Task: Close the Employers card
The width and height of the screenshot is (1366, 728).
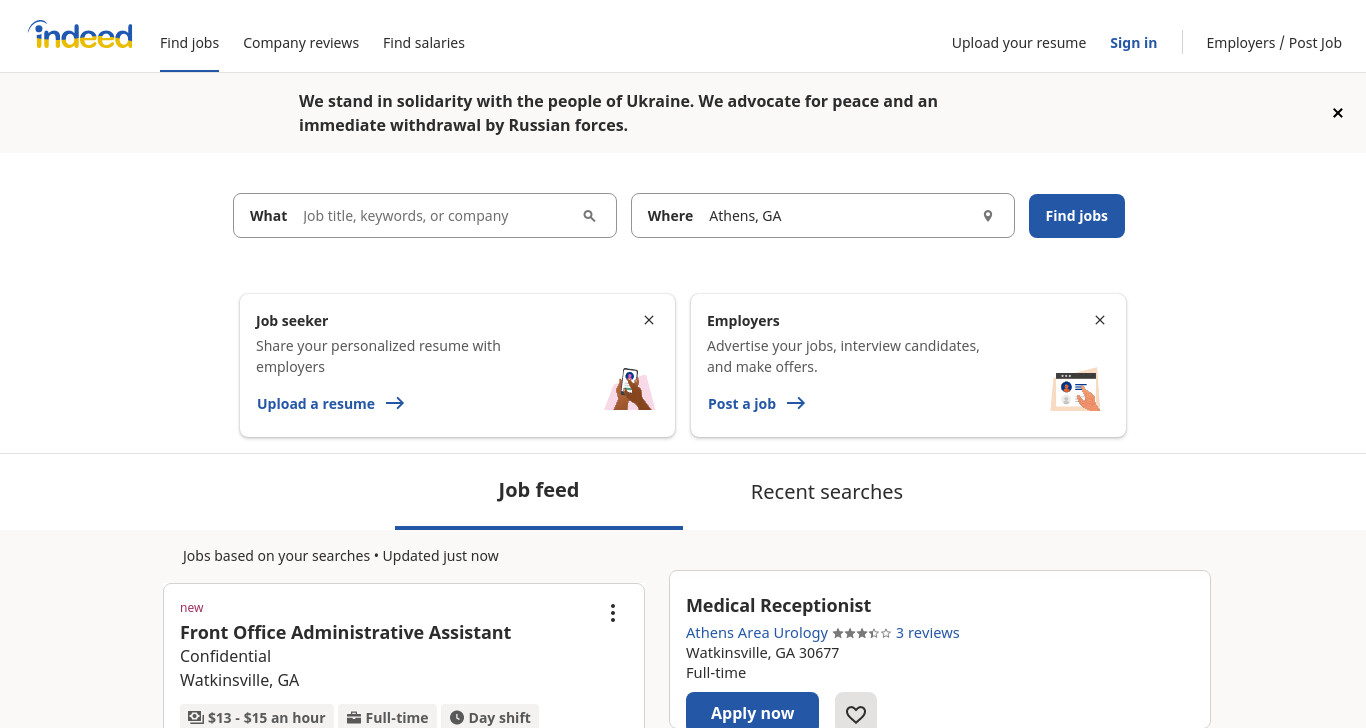Action: 1100,320
